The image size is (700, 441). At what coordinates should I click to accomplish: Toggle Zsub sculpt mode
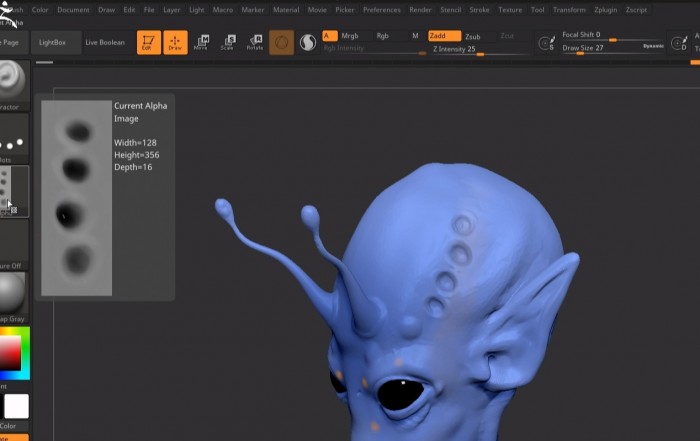tap(473, 36)
